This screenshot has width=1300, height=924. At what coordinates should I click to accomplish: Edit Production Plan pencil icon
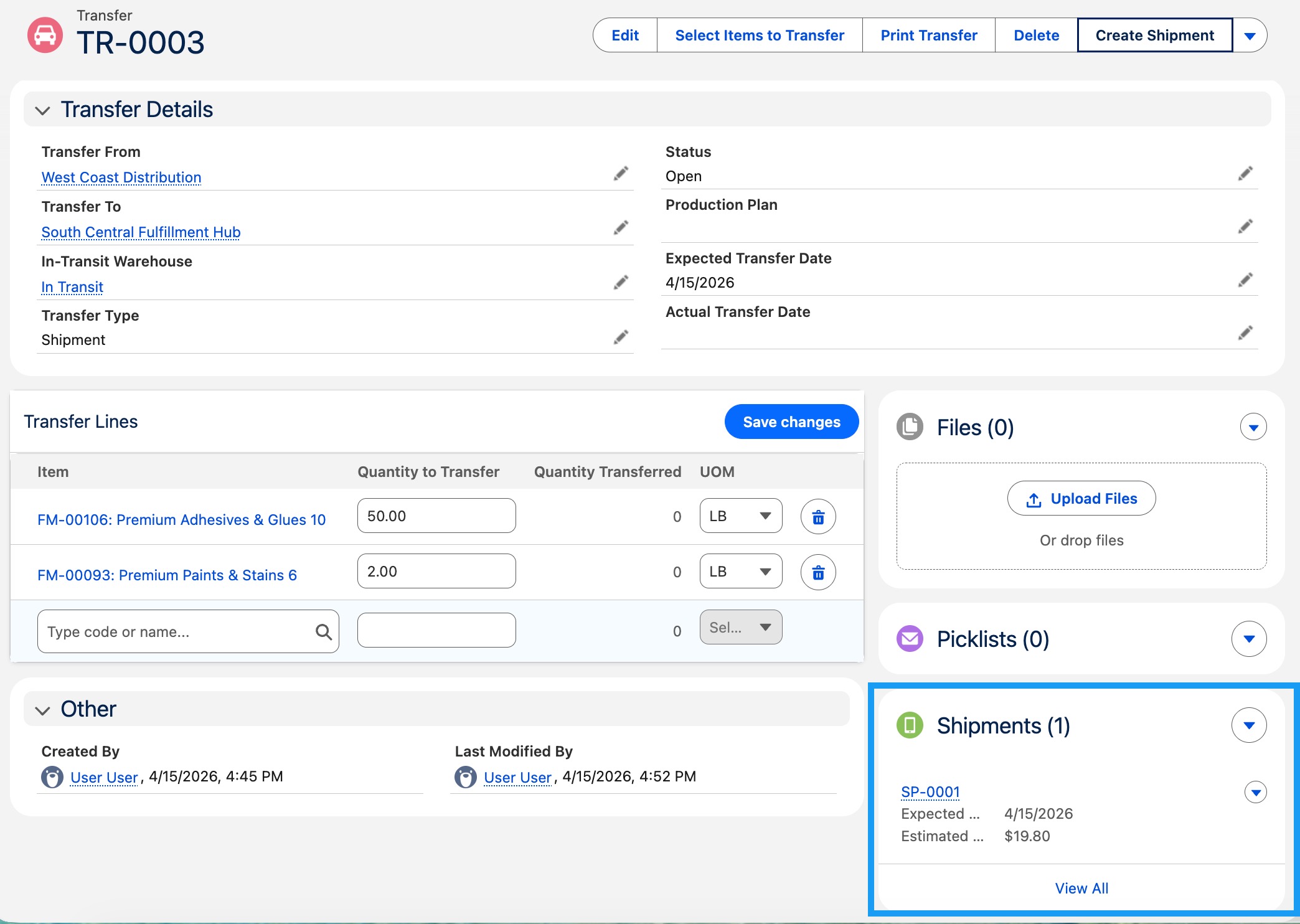(x=1245, y=226)
